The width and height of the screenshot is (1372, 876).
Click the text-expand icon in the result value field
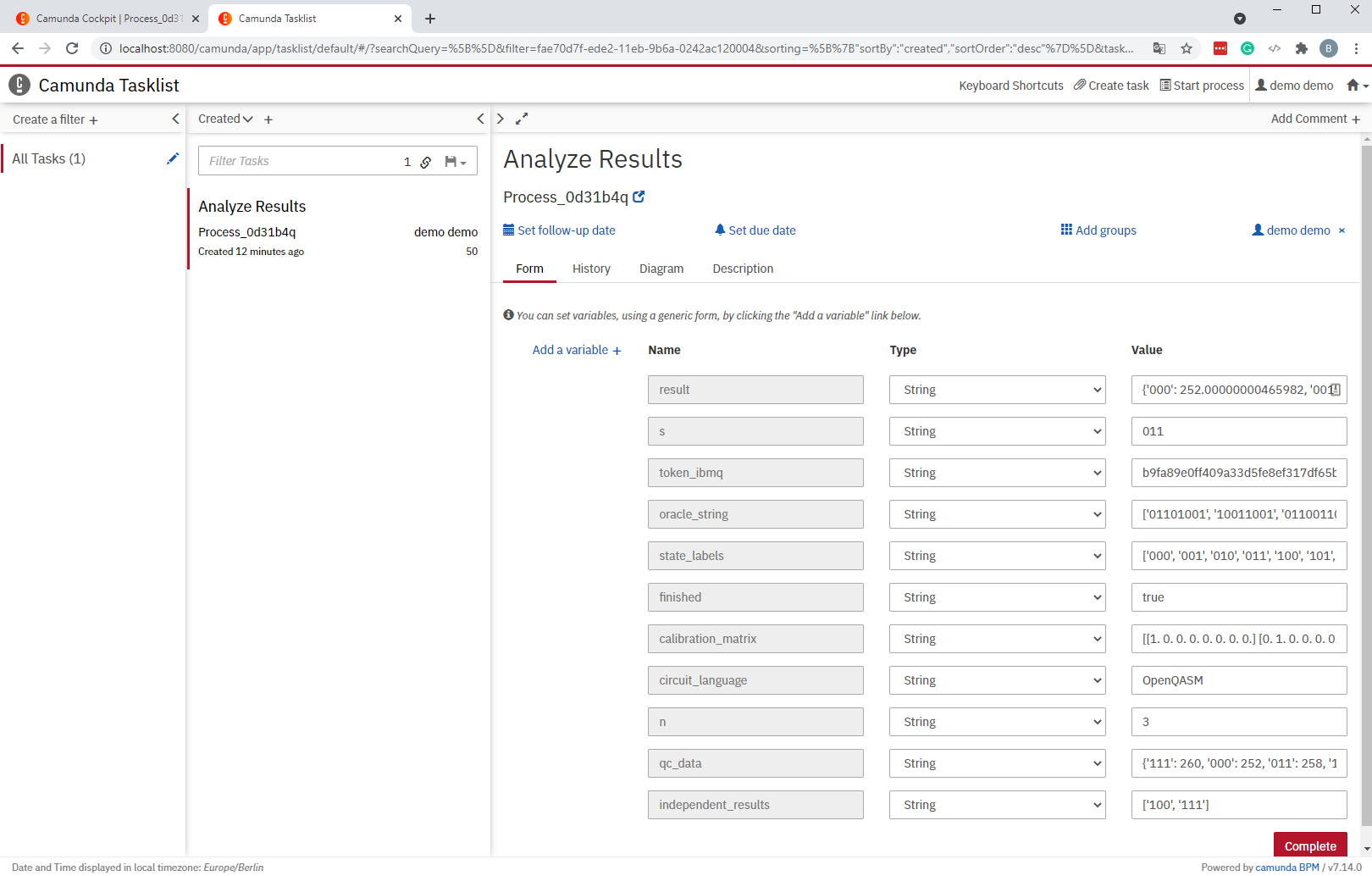1336,390
